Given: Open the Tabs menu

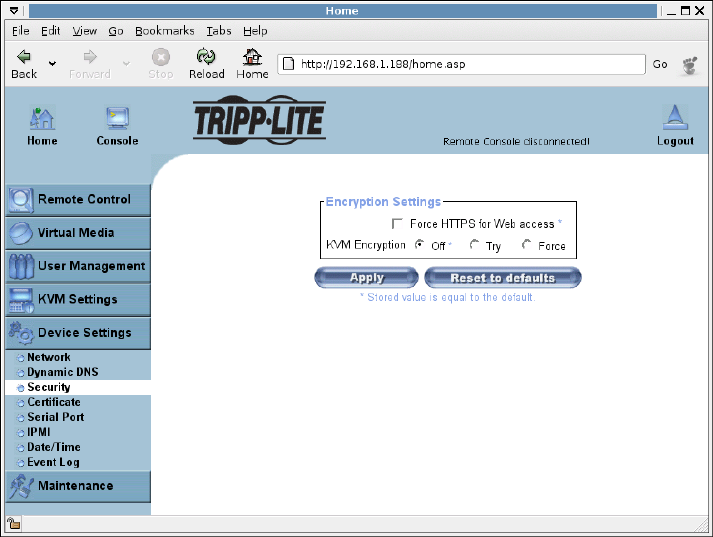Looking at the screenshot, I should point(219,31).
